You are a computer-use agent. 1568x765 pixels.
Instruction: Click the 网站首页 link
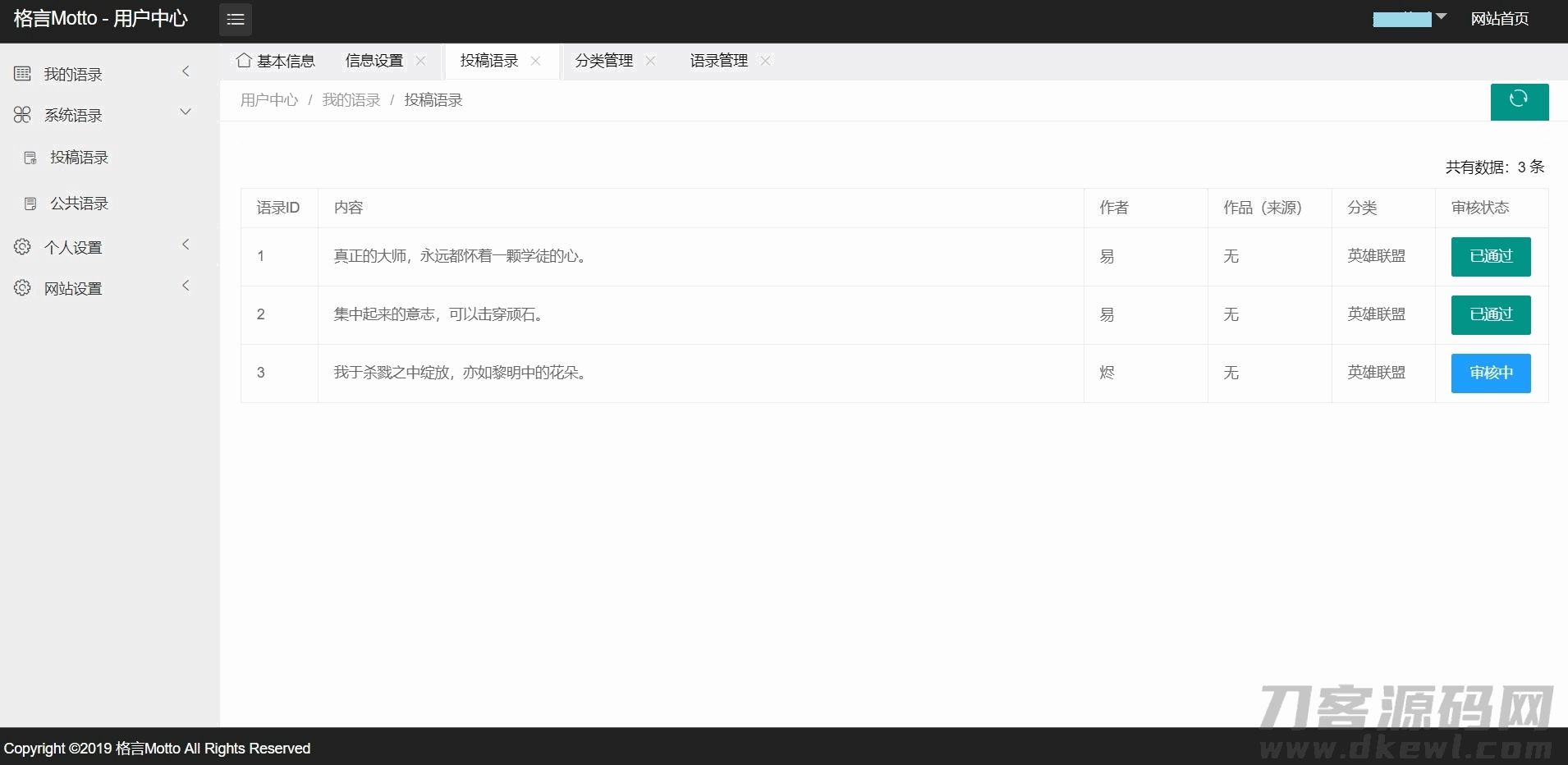tap(1499, 19)
